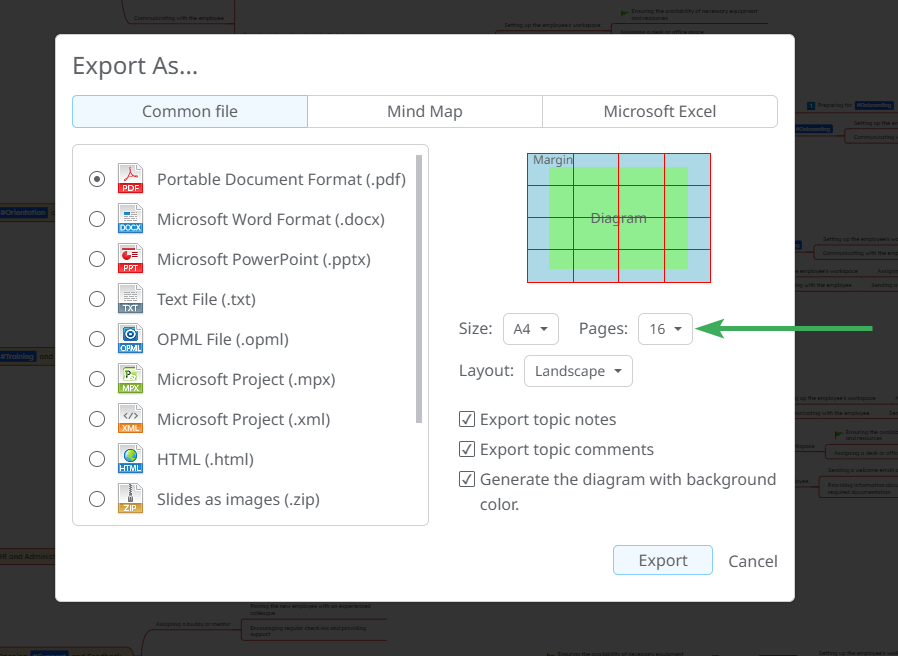Switch to the Mind Map tab
Screen dimensions: 898x656
pos(425,111)
